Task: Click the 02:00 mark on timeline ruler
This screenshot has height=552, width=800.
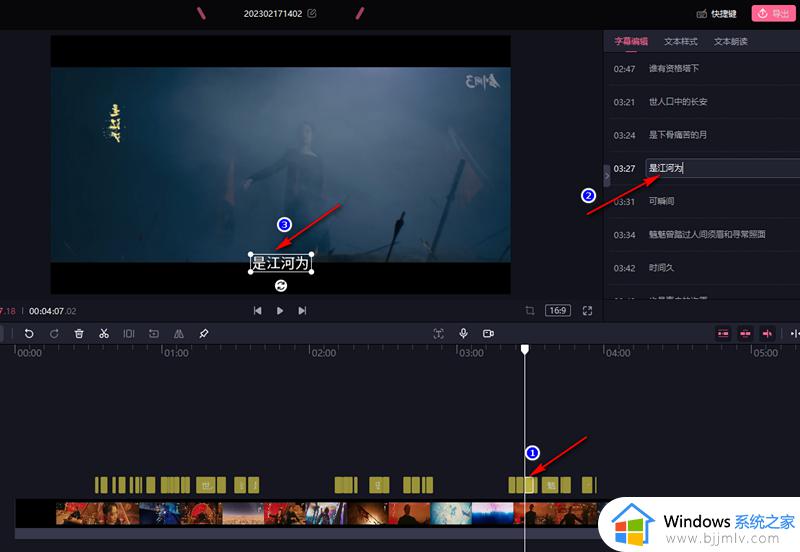Action: 323,353
